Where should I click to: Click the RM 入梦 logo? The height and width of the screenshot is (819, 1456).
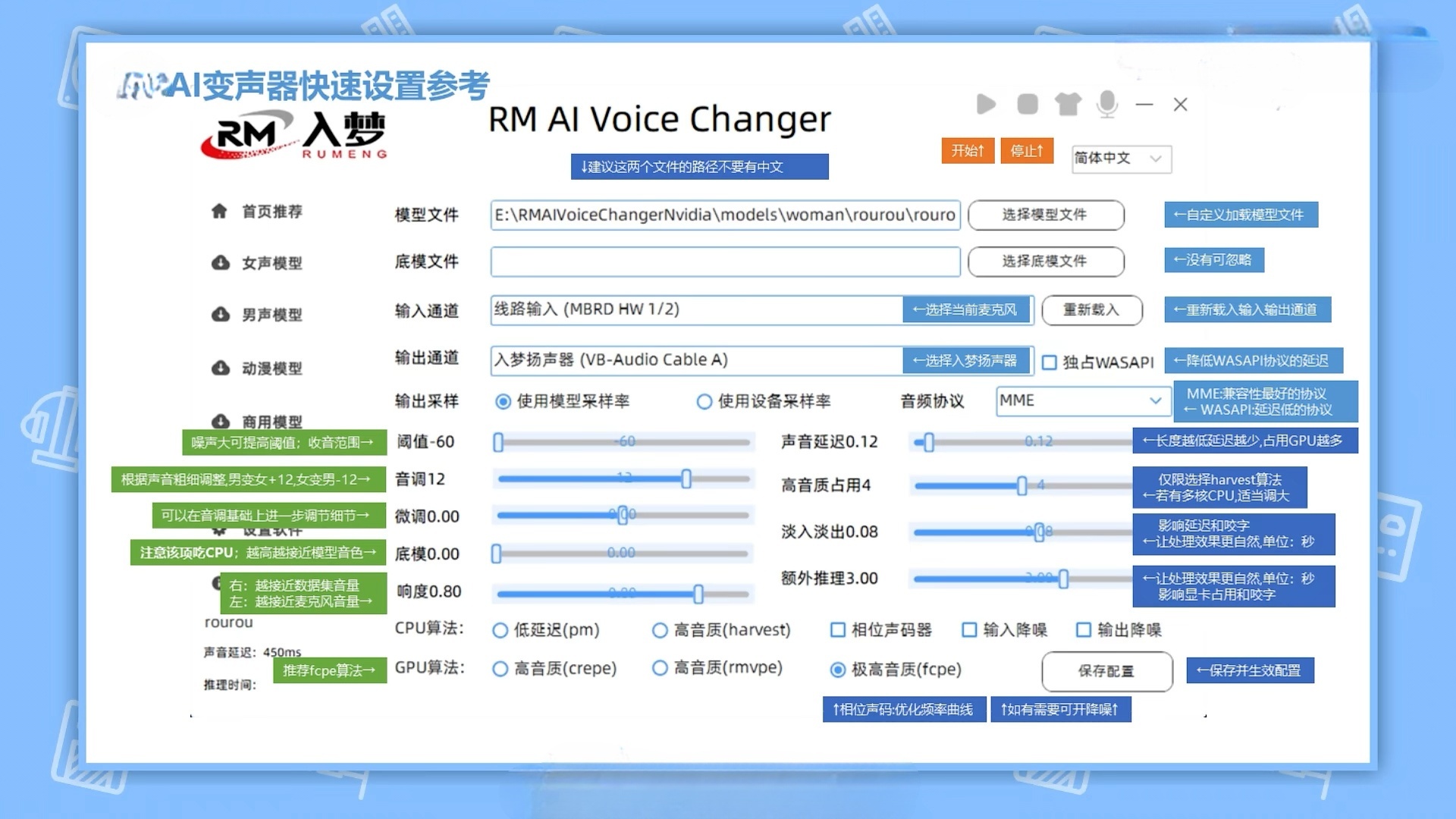point(294,134)
